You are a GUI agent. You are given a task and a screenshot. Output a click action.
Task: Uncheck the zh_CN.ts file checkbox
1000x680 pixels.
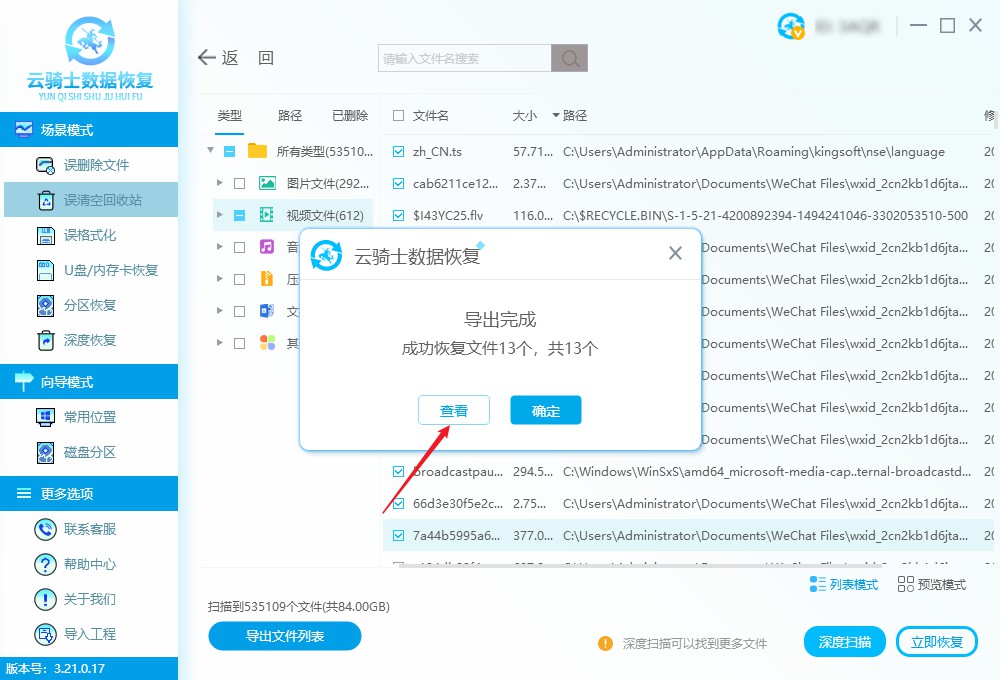click(x=398, y=152)
